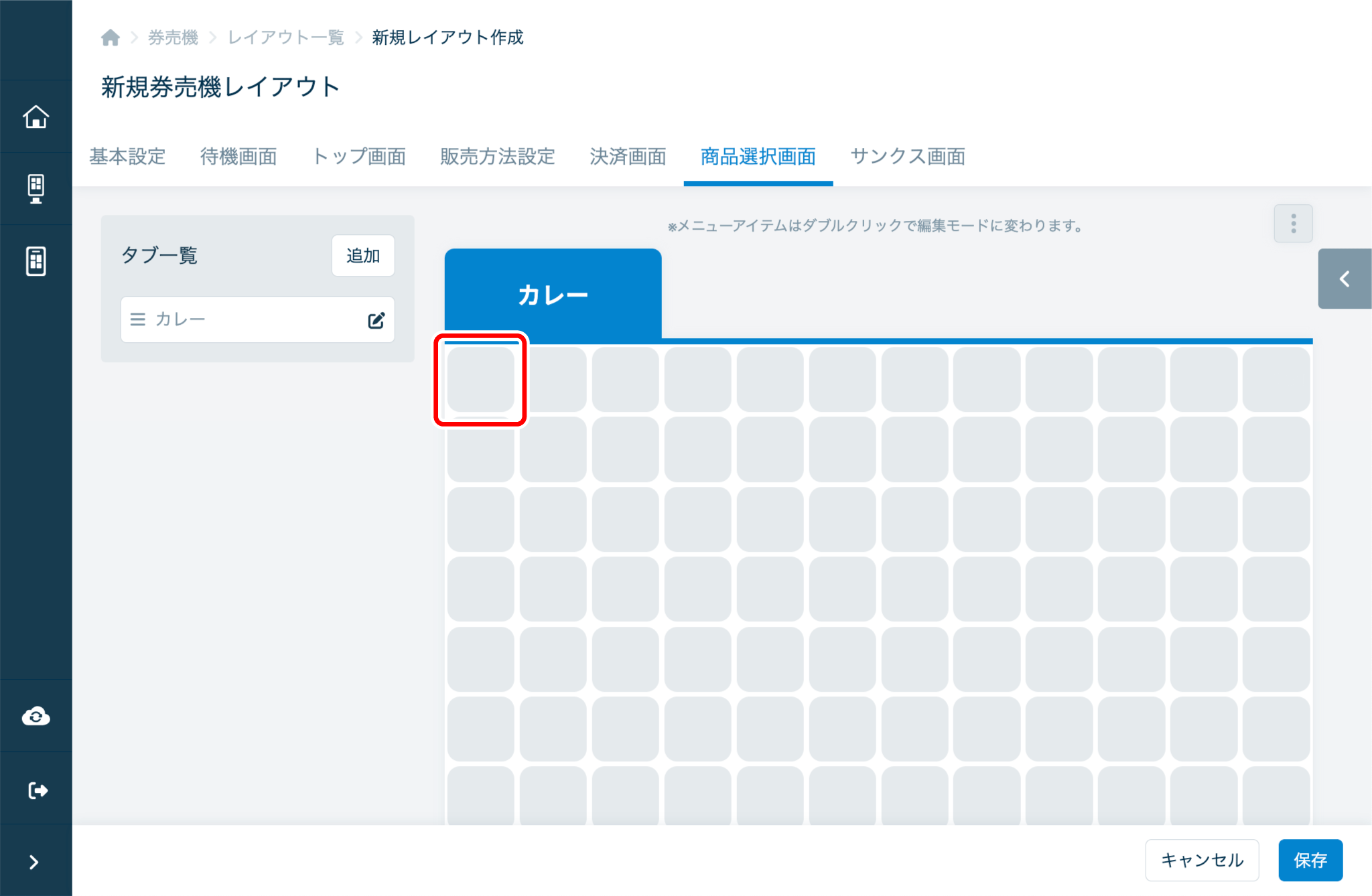Select the blue カレー menu tab header
The width and height of the screenshot is (1372, 896).
[553, 295]
